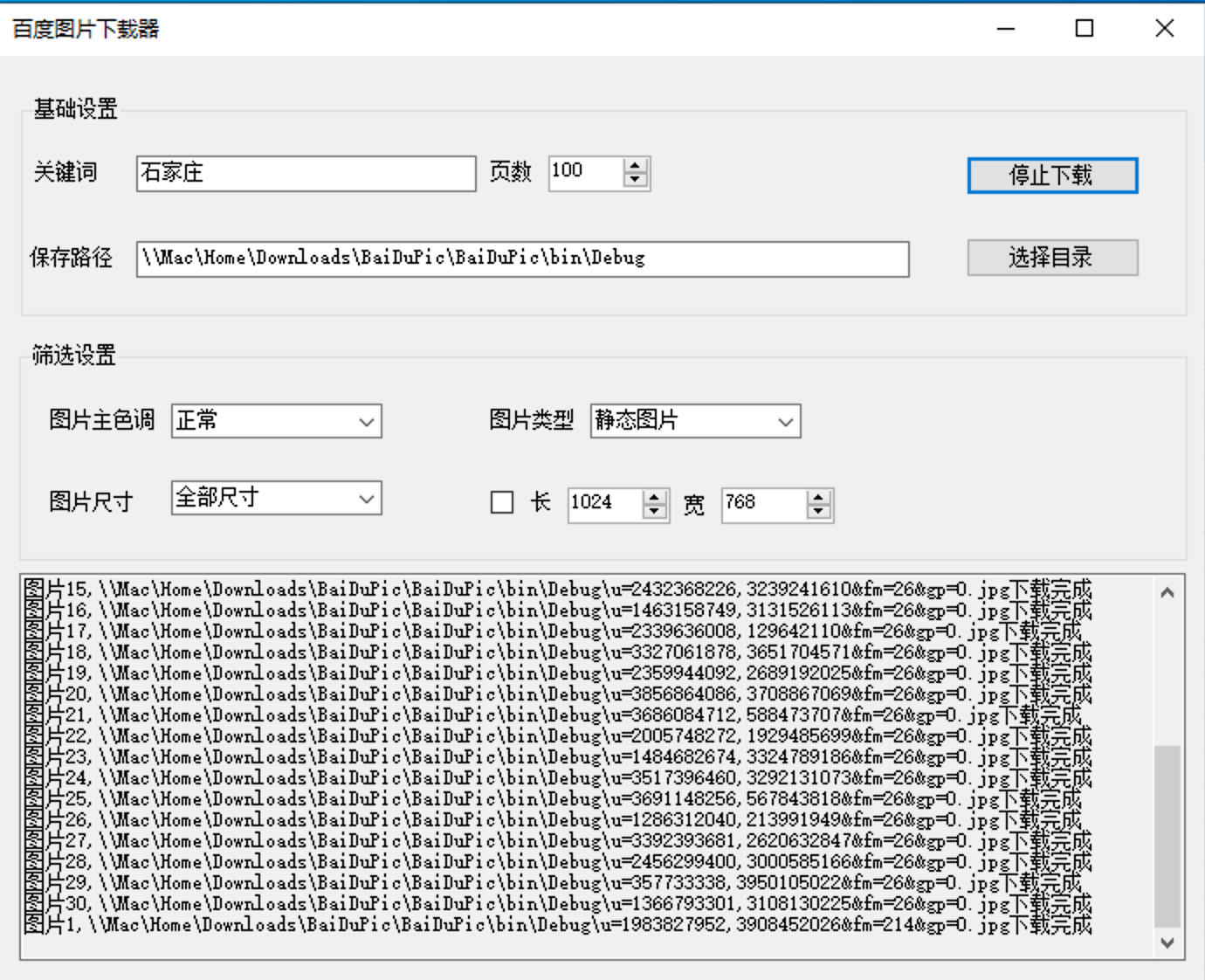The image size is (1205, 980).
Task: Decrease the 页数 page count spinner
Action: click(636, 180)
